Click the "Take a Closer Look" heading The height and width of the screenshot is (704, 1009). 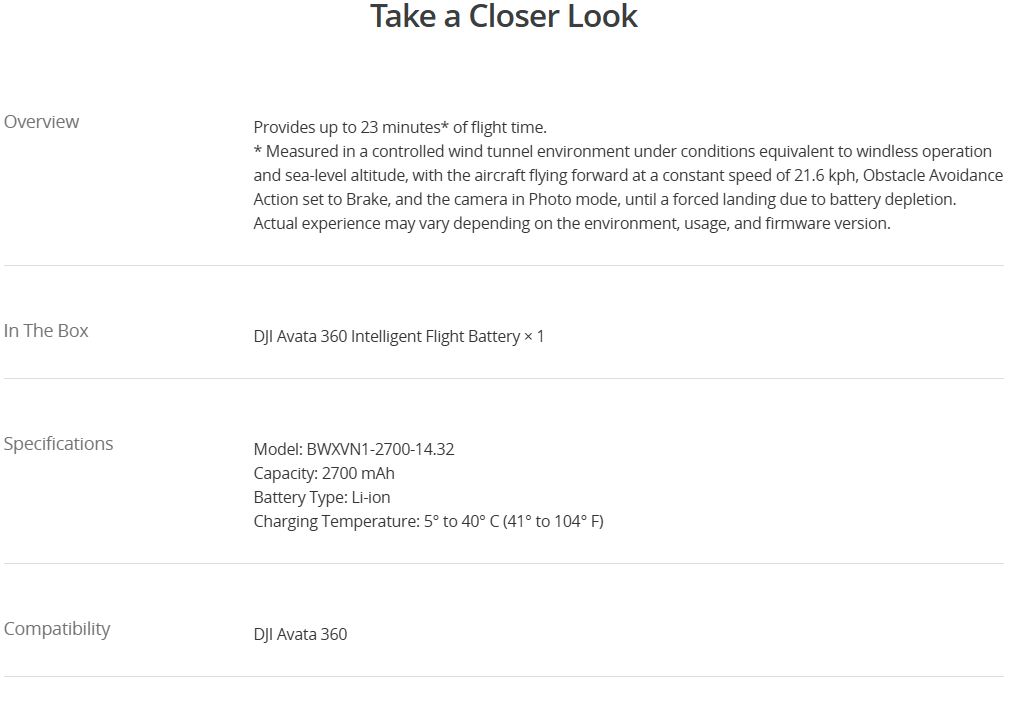point(504,17)
